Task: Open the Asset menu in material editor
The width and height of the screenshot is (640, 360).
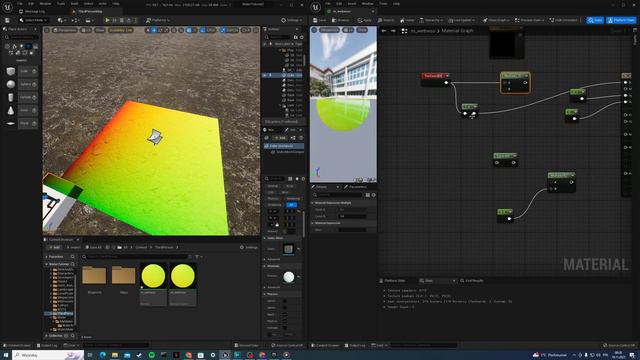Action: tap(351, 4)
